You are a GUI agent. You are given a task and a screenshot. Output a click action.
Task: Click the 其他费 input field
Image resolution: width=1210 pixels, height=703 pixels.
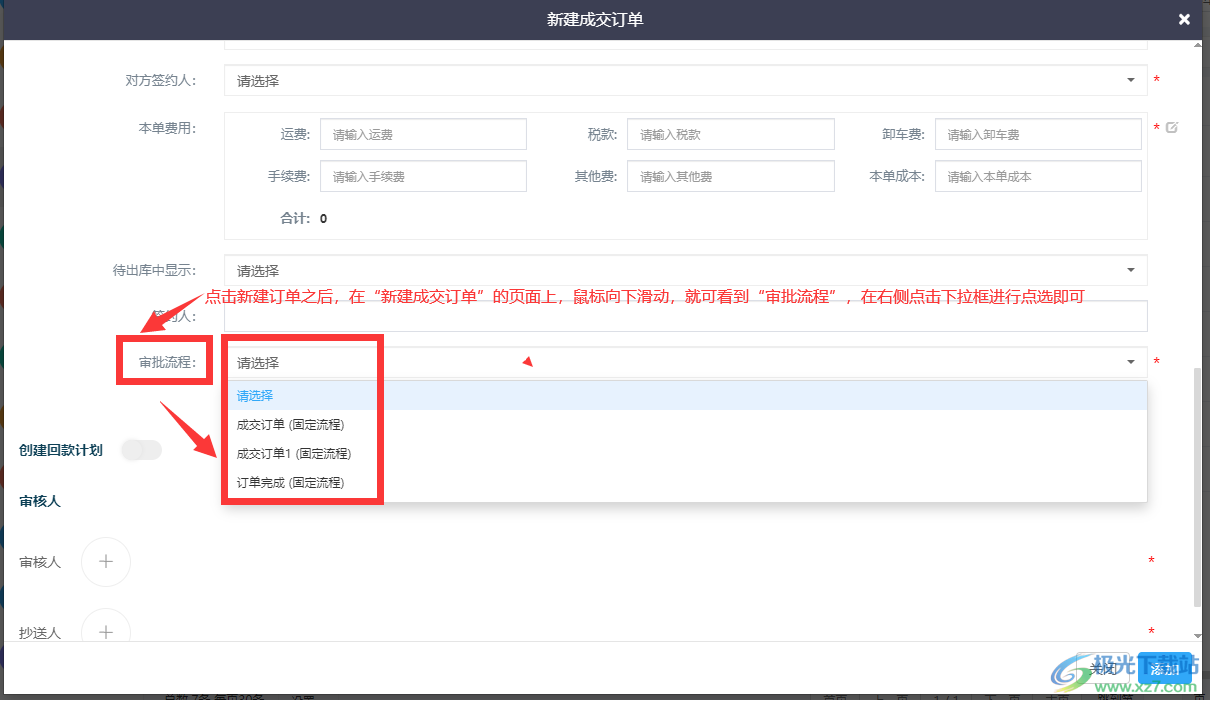731,176
